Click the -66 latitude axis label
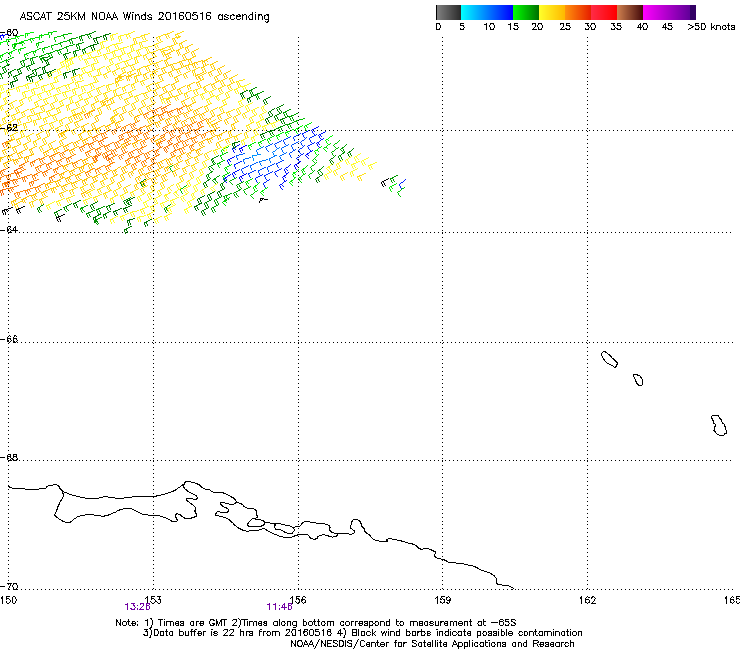740x650 pixels. point(9,339)
